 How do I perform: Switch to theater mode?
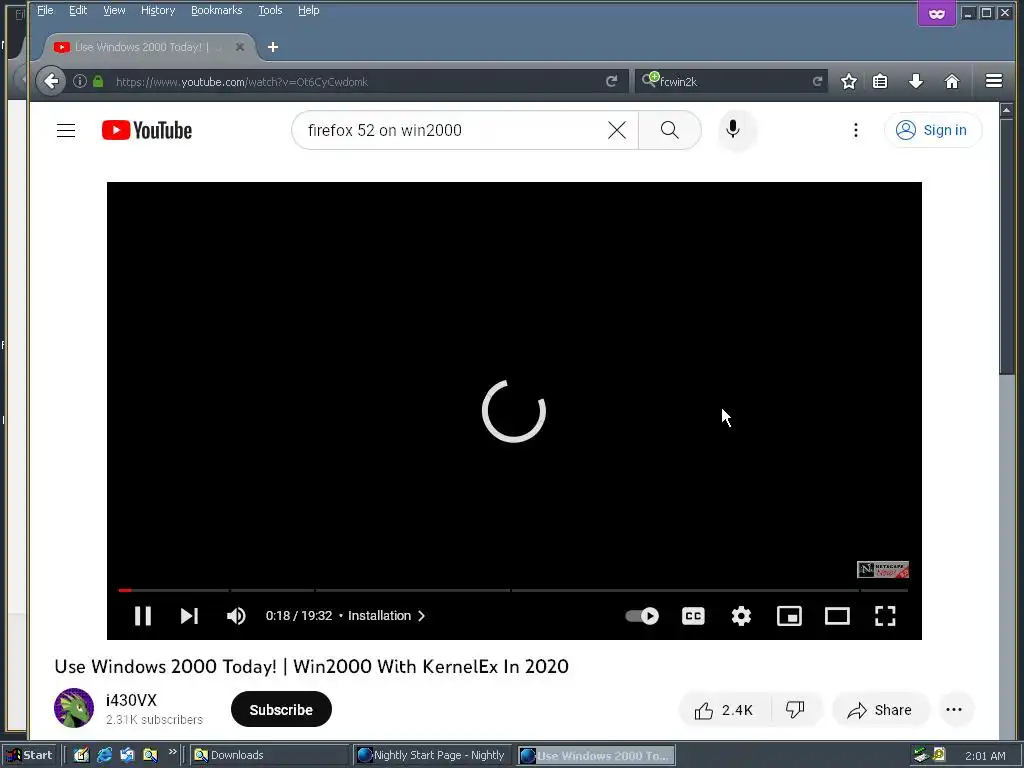tap(837, 616)
